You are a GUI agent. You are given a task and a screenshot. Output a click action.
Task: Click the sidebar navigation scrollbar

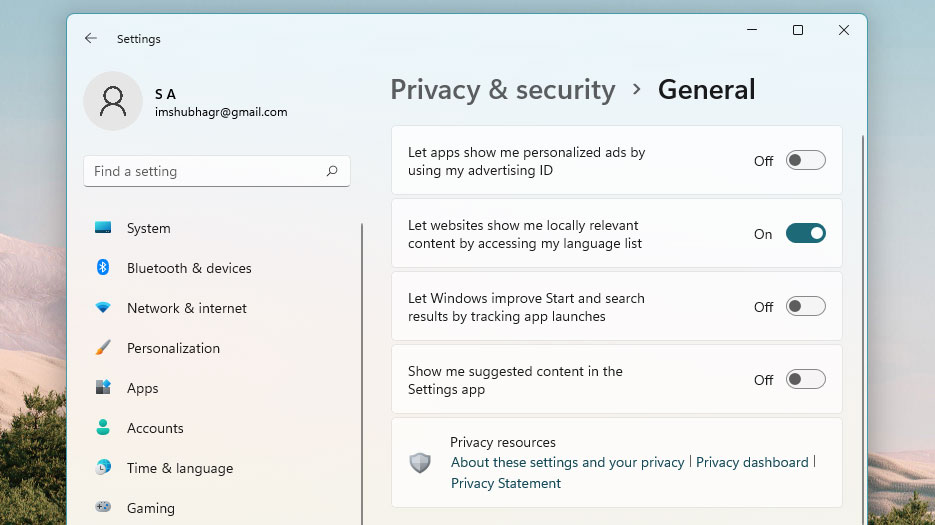[x=362, y=374]
